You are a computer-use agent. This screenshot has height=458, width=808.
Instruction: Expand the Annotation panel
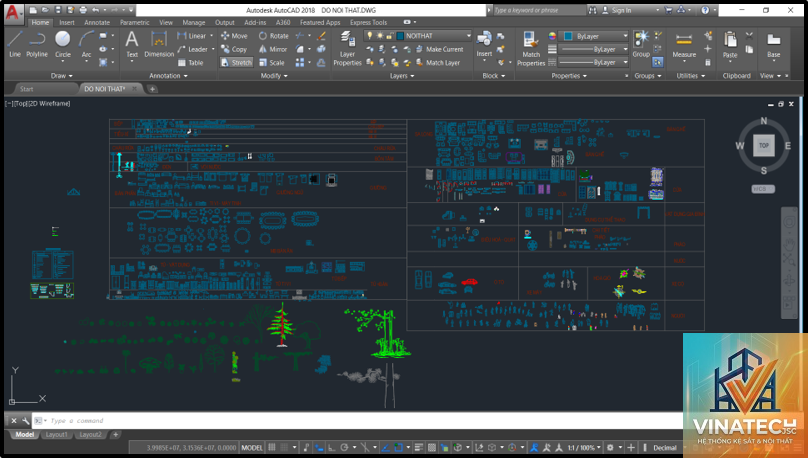(x=169, y=76)
